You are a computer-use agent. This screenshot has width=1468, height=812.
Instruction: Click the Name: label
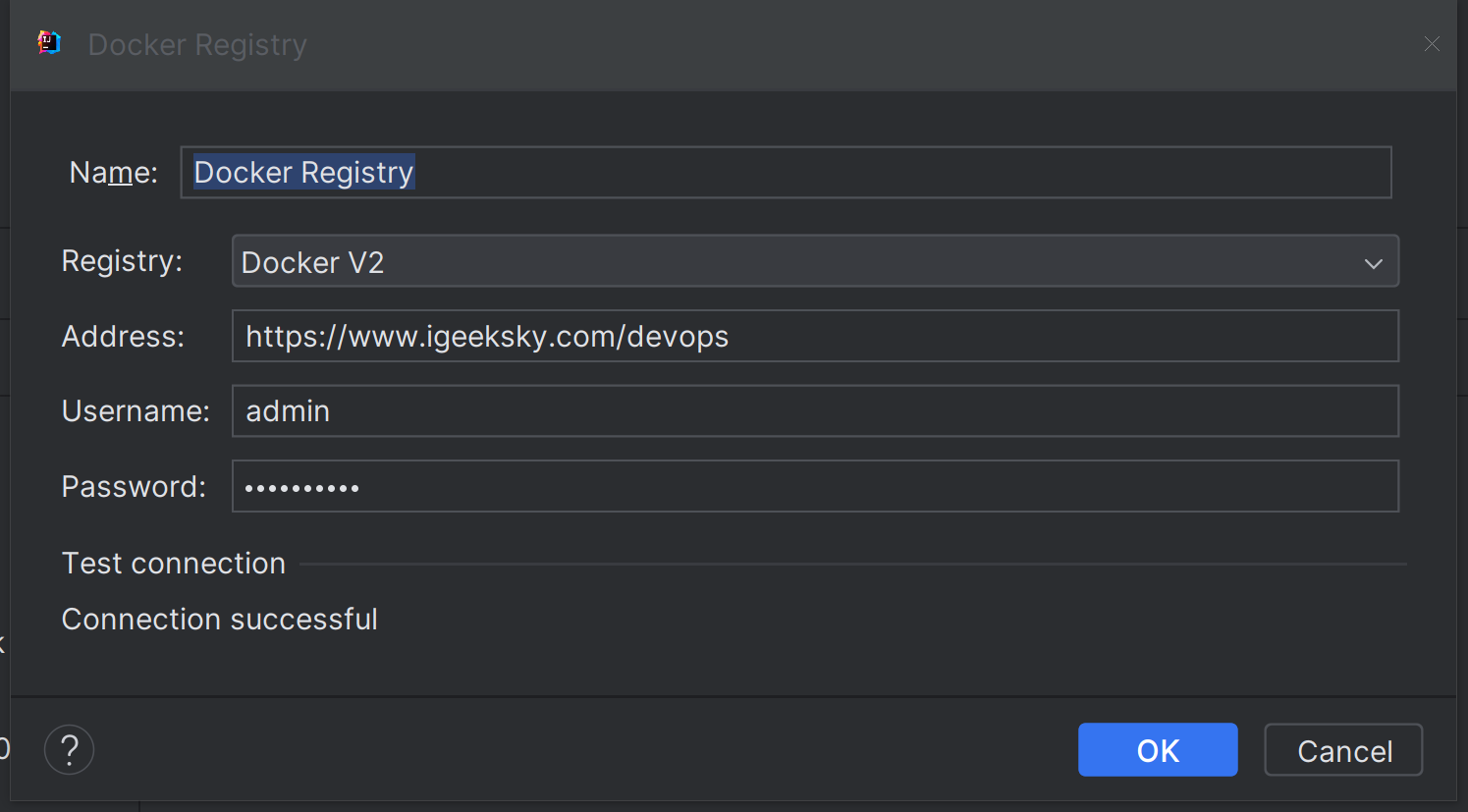click(113, 173)
